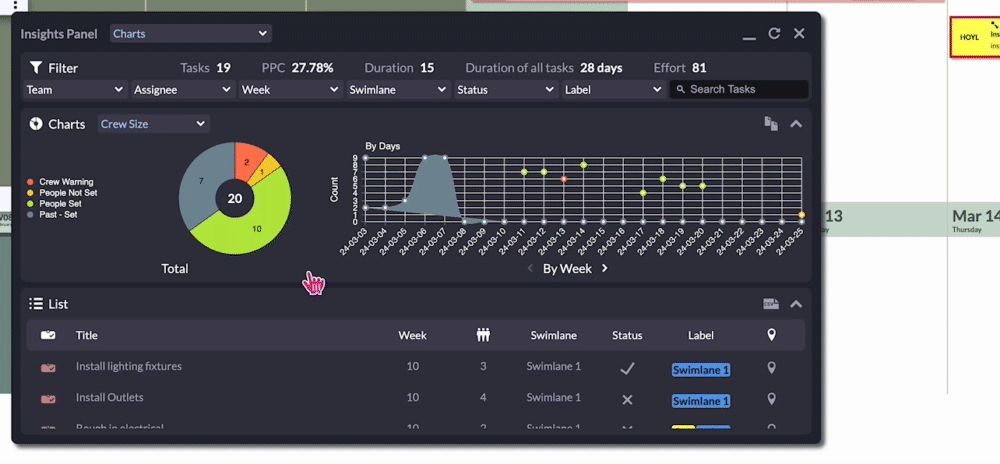Click task icon beside Install lighting fixtures
Image resolution: width=1000 pixels, height=464 pixels.
click(x=48, y=368)
